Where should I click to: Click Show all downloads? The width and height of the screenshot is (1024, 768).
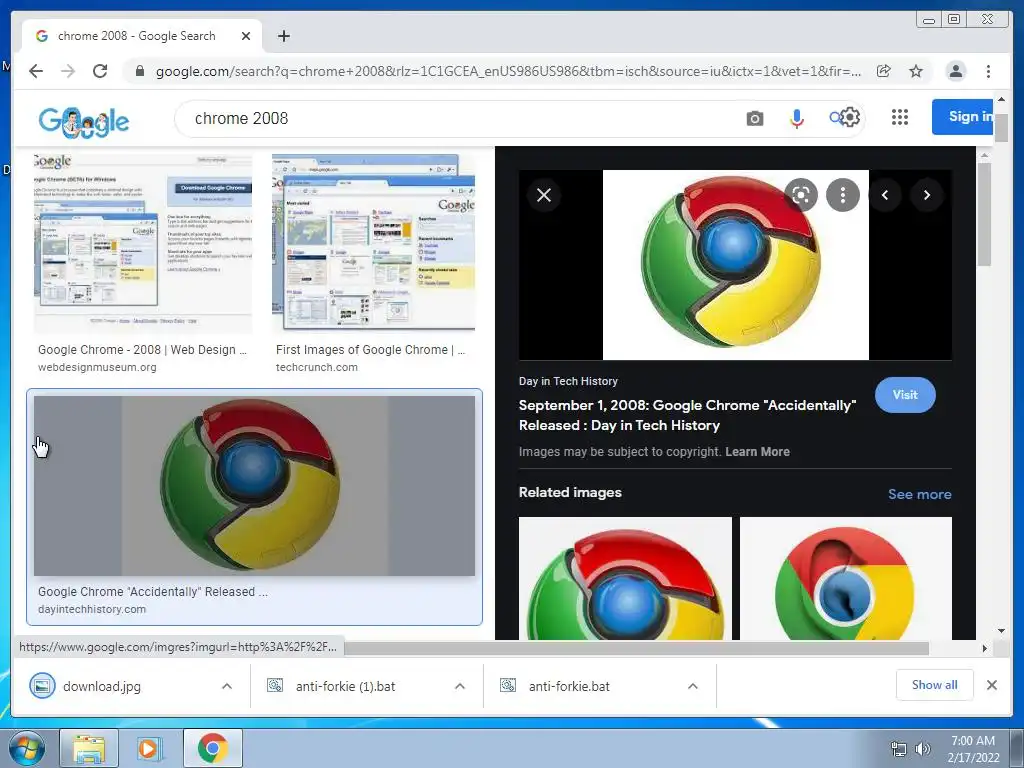pos(935,684)
